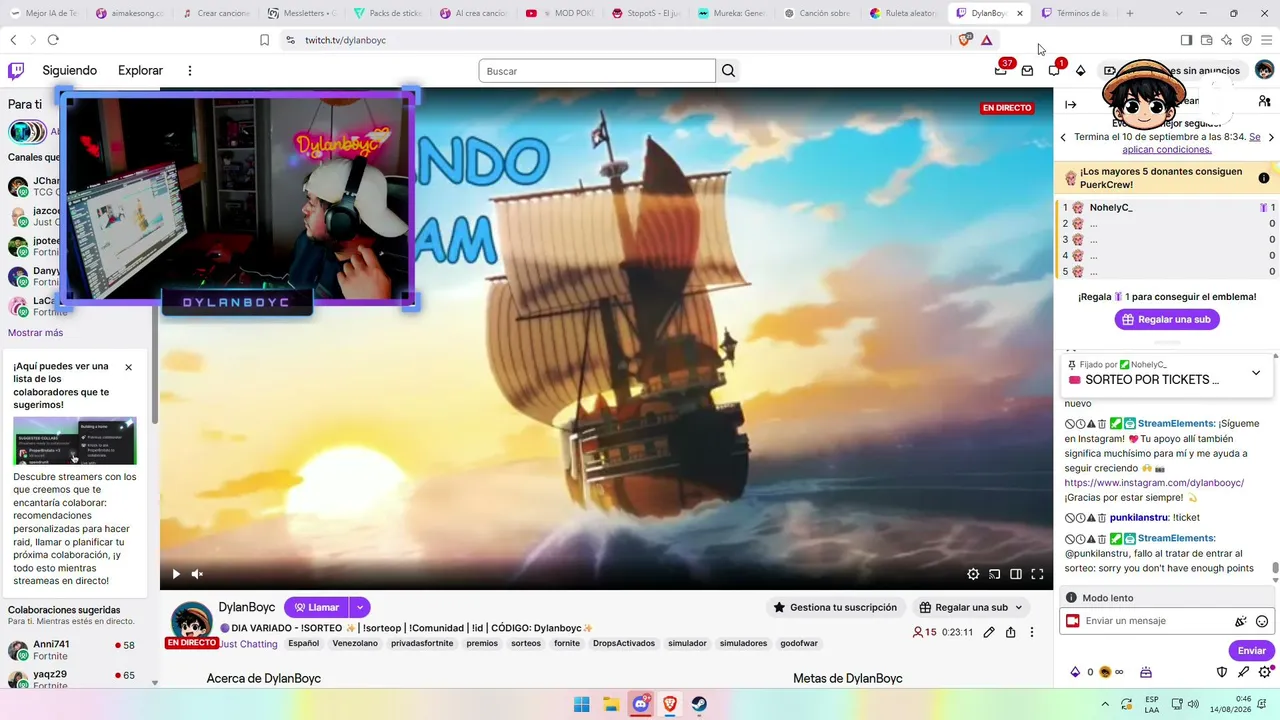Show previous event banner with left chevron
Screen dimensions: 1280x720
pyautogui.click(x=1063, y=137)
